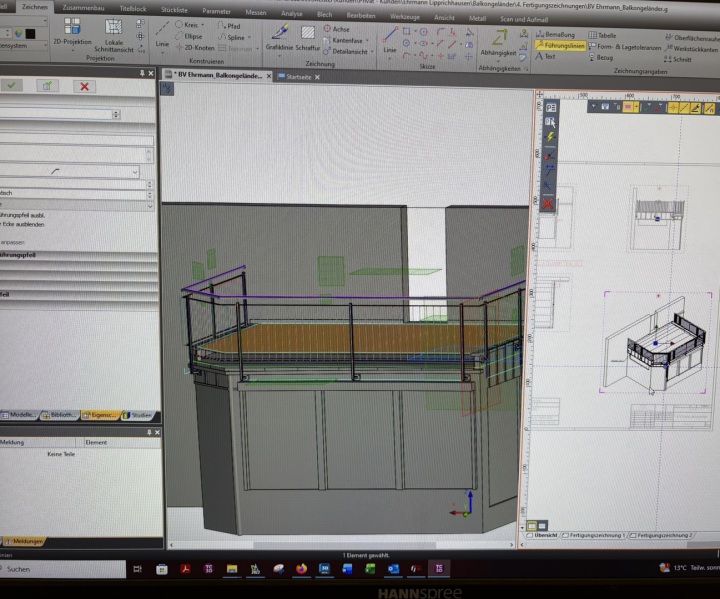
Task: Select the Spline tool
Action: tap(231, 37)
